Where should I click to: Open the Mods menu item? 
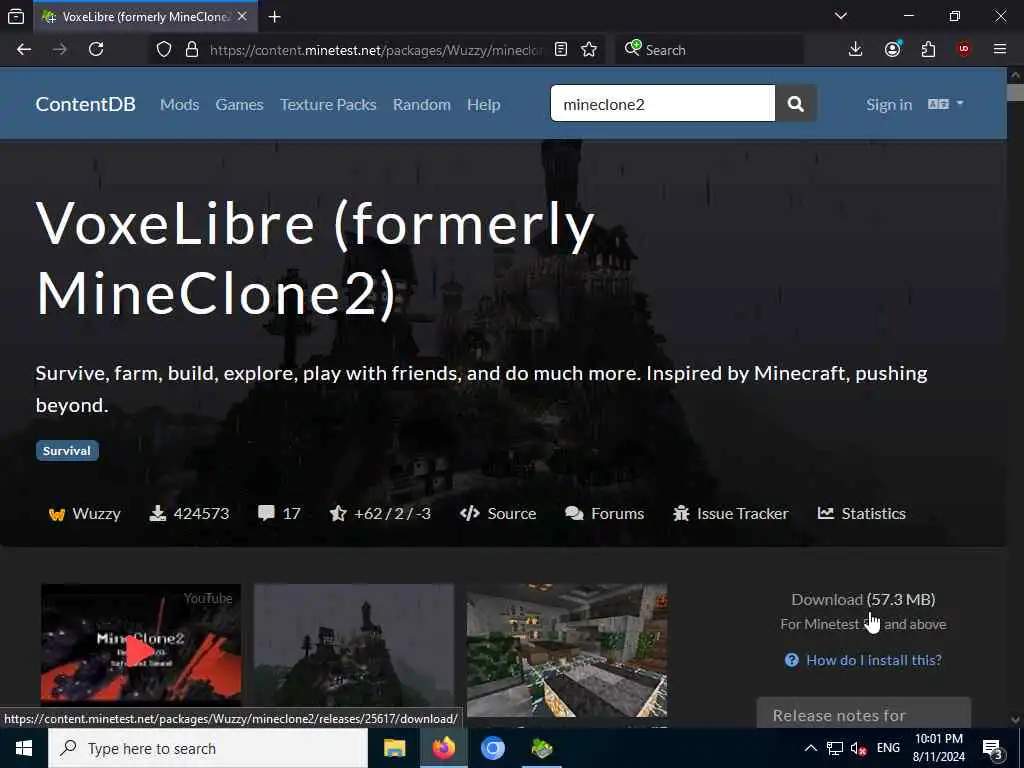coord(180,104)
